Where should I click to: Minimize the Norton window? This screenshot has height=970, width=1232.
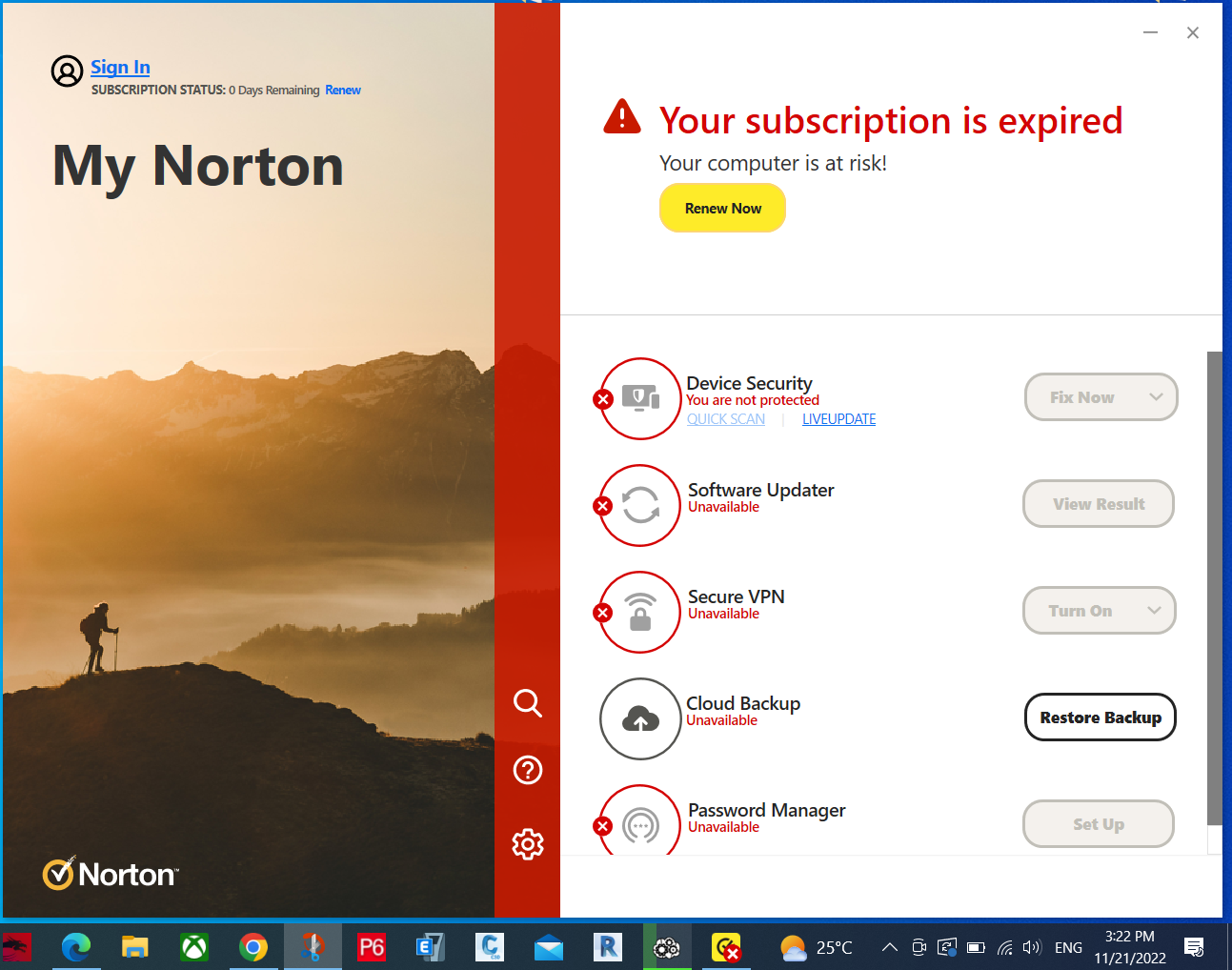[x=1150, y=32]
